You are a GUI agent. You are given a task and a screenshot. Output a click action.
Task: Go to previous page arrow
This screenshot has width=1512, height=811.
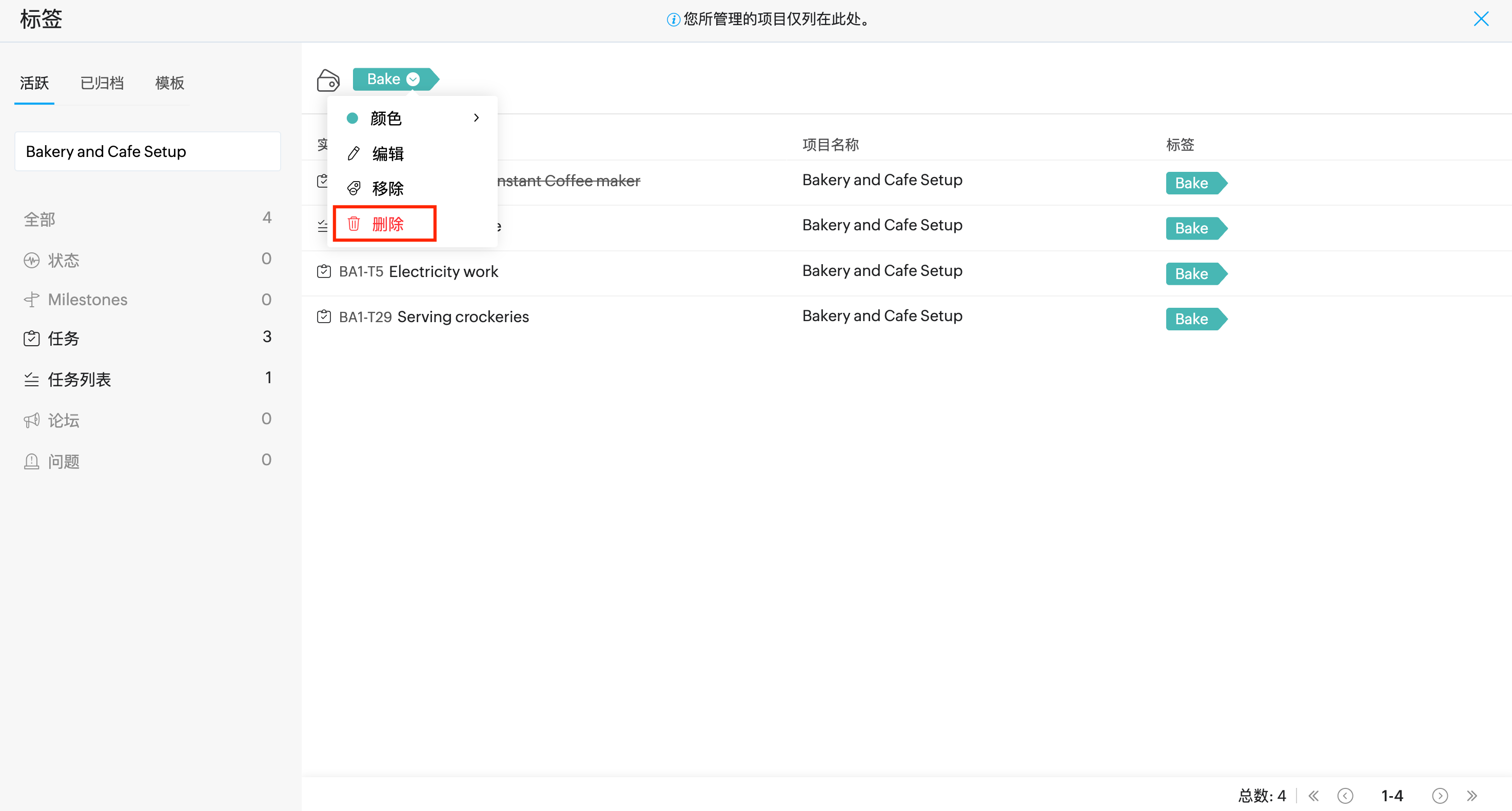click(x=1345, y=796)
